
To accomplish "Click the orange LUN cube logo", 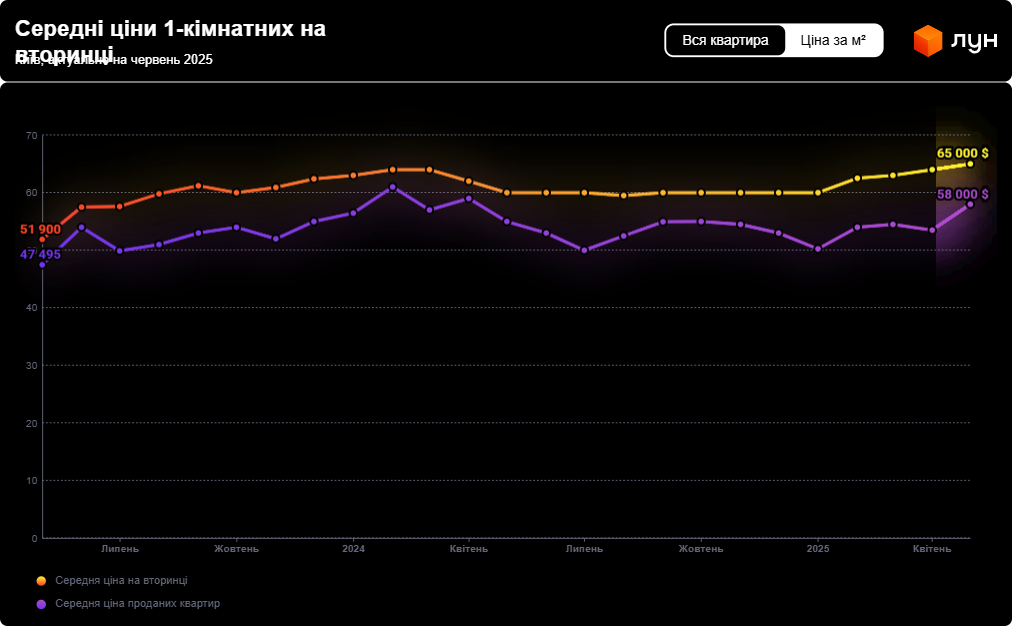I will [x=928, y=41].
